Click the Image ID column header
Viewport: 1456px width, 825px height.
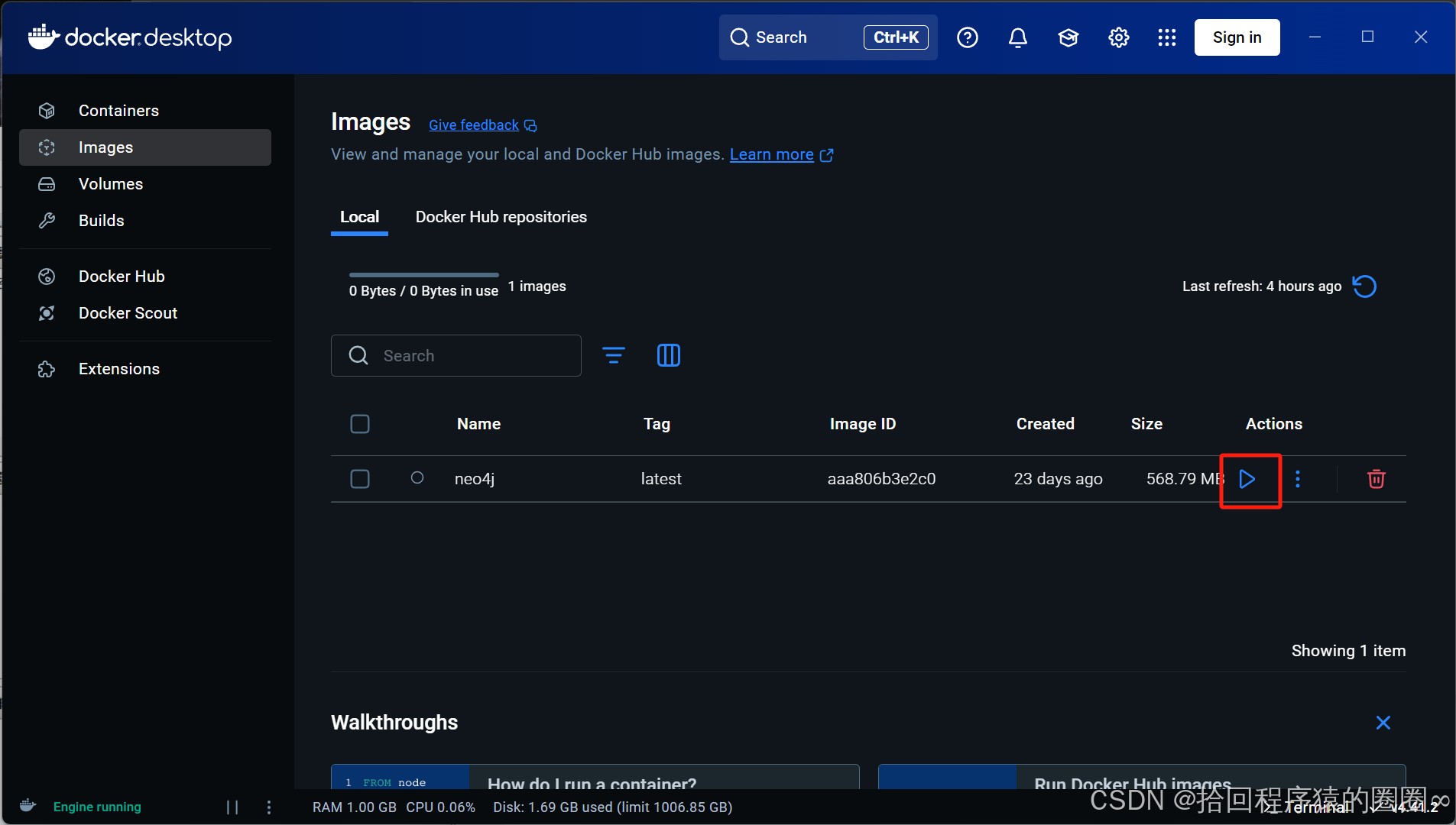pyautogui.click(x=863, y=424)
